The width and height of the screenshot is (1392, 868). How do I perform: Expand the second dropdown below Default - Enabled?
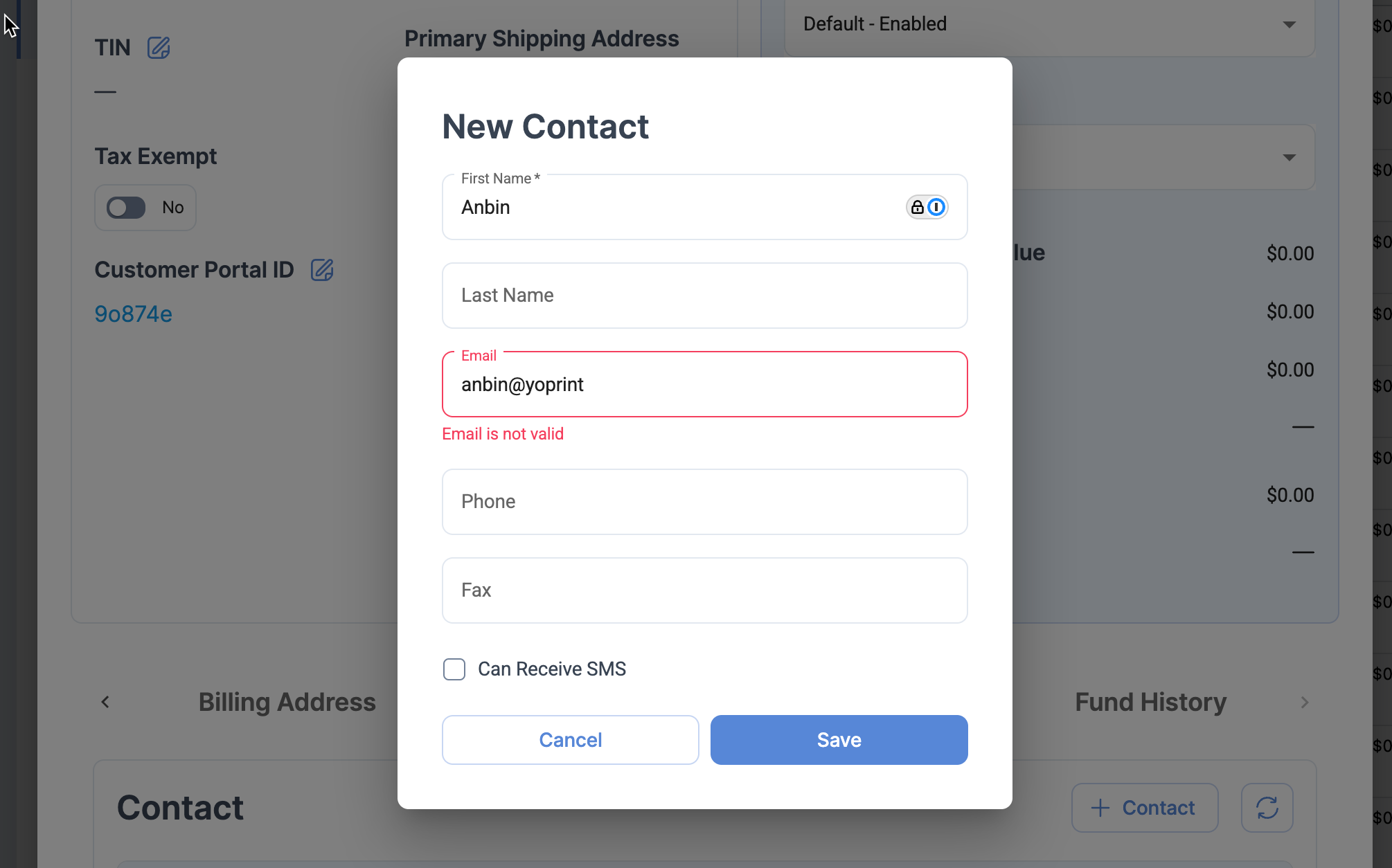click(1288, 158)
